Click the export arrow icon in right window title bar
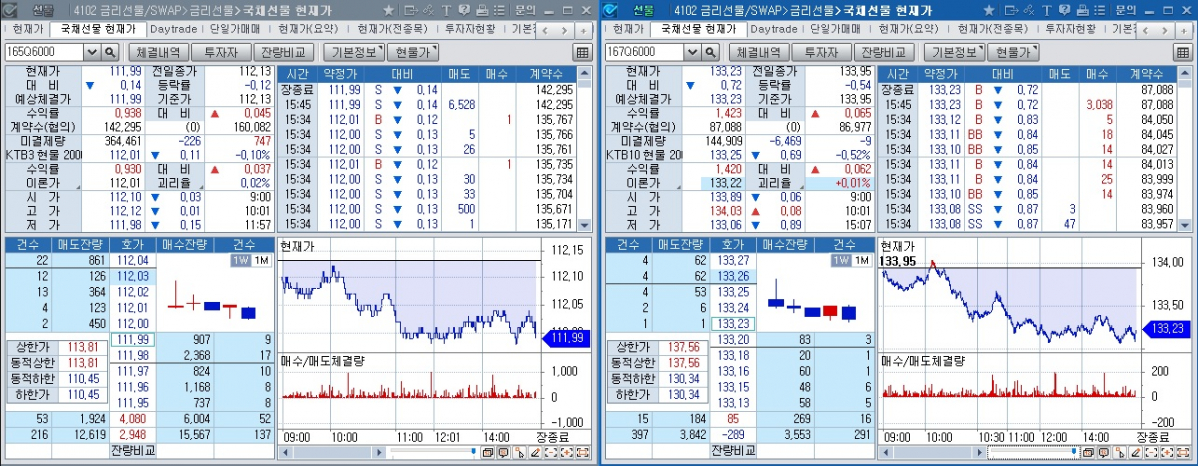Screen dimensions: 1198x466 point(1012,11)
